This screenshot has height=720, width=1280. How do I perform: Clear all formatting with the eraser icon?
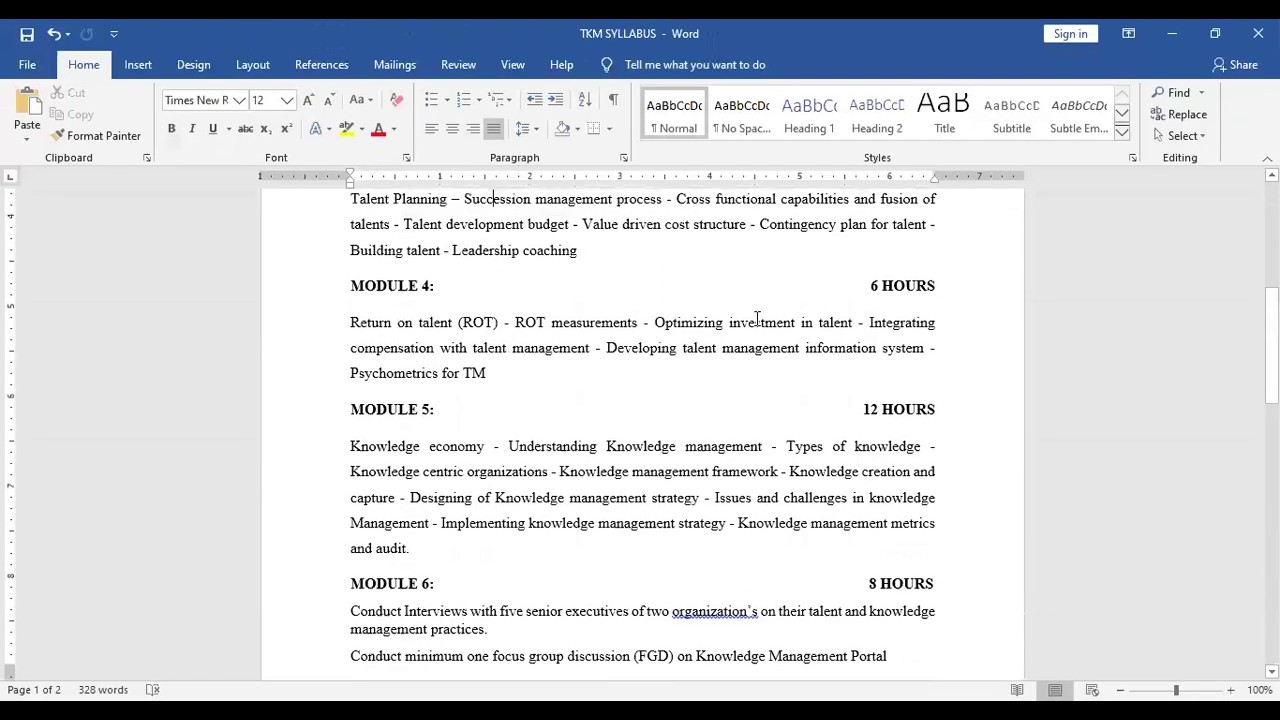click(396, 100)
